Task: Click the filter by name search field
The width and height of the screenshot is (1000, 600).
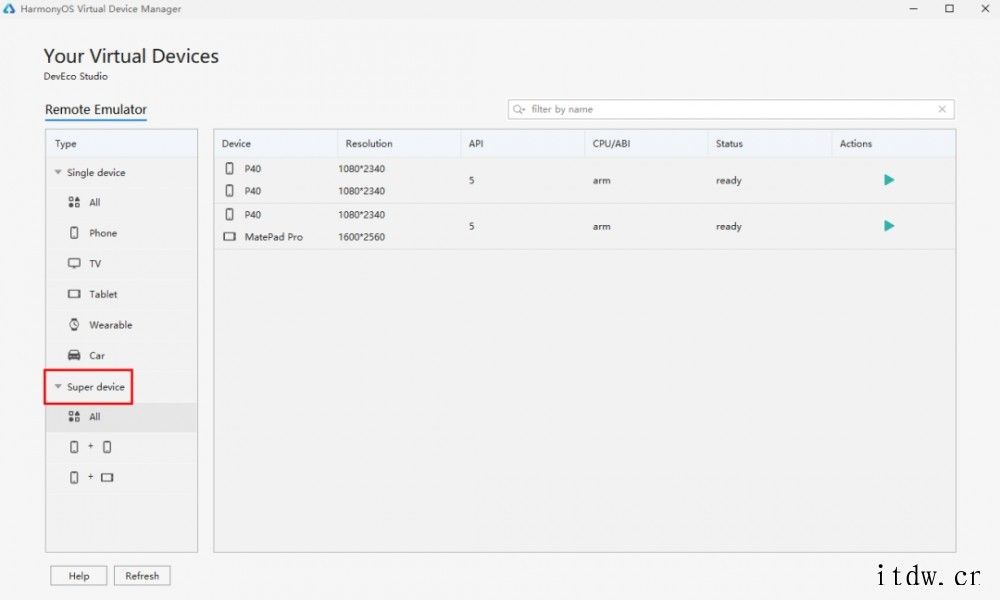Action: 731,109
